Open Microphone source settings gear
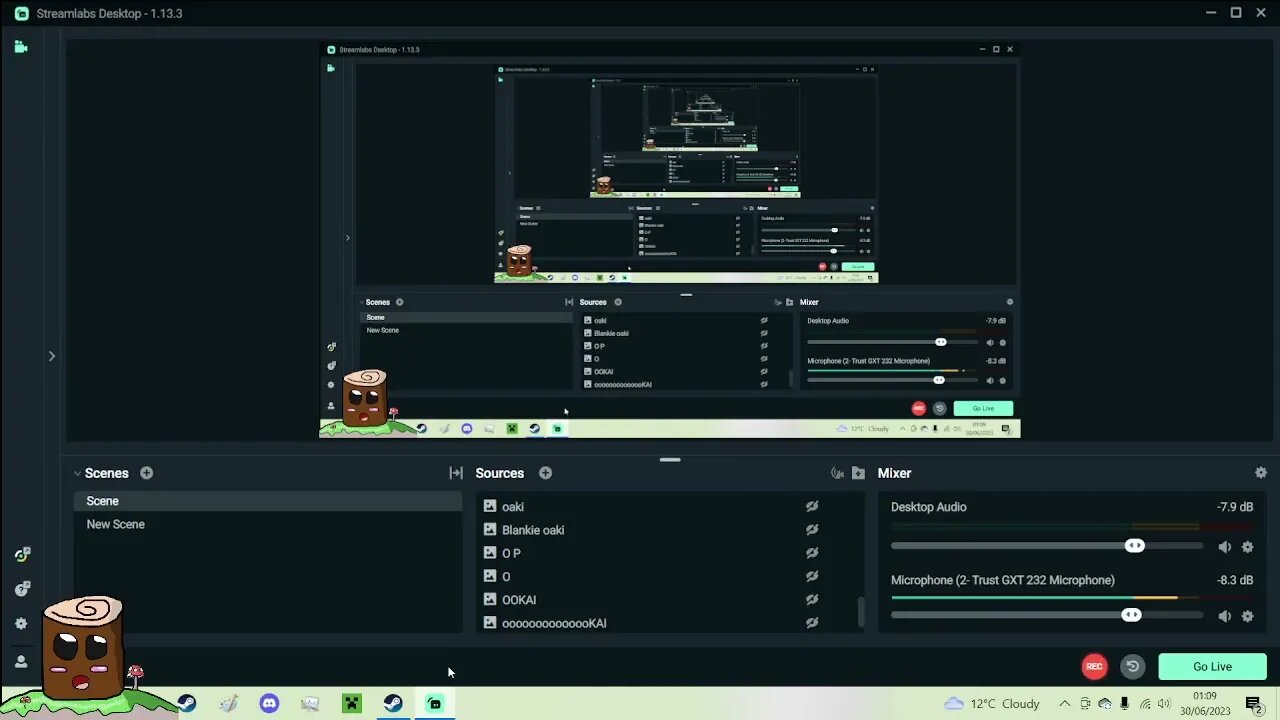Image resolution: width=1280 pixels, height=720 pixels. [x=1247, y=616]
